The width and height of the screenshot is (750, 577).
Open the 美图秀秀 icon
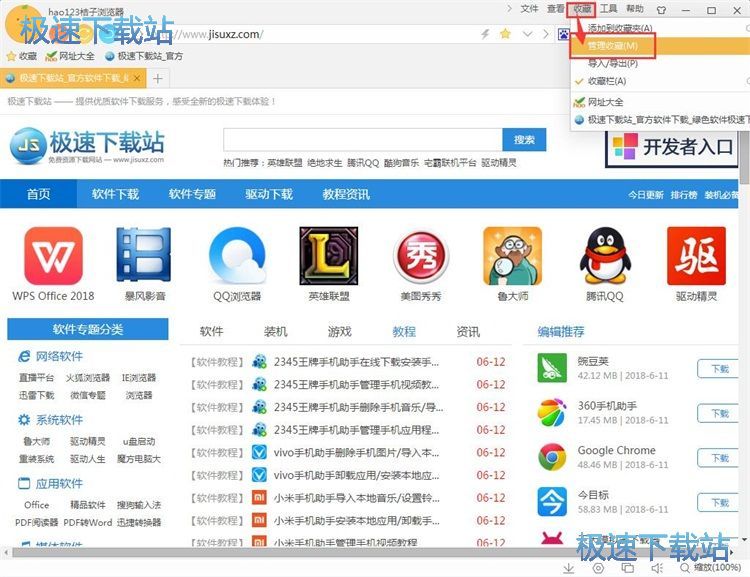421,256
